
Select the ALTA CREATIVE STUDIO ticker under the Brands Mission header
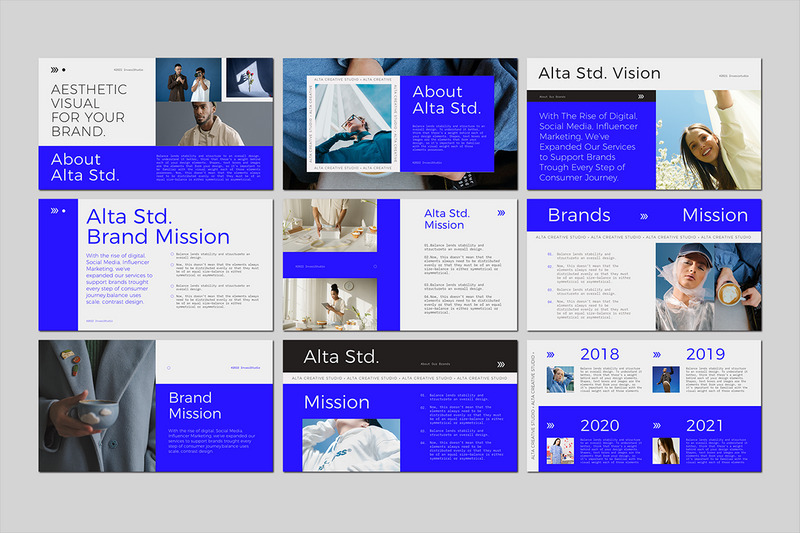pyautogui.click(x=643, y=237)
